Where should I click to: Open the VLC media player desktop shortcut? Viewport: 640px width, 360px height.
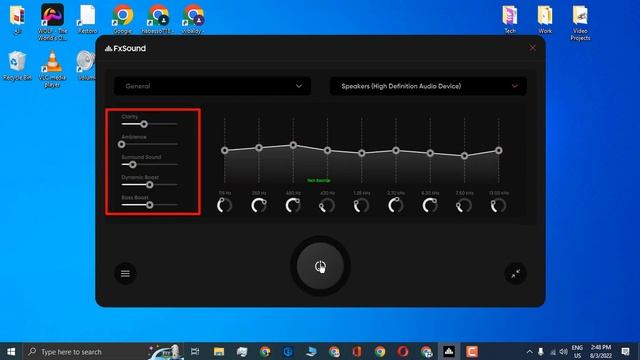tap(52, 69)
